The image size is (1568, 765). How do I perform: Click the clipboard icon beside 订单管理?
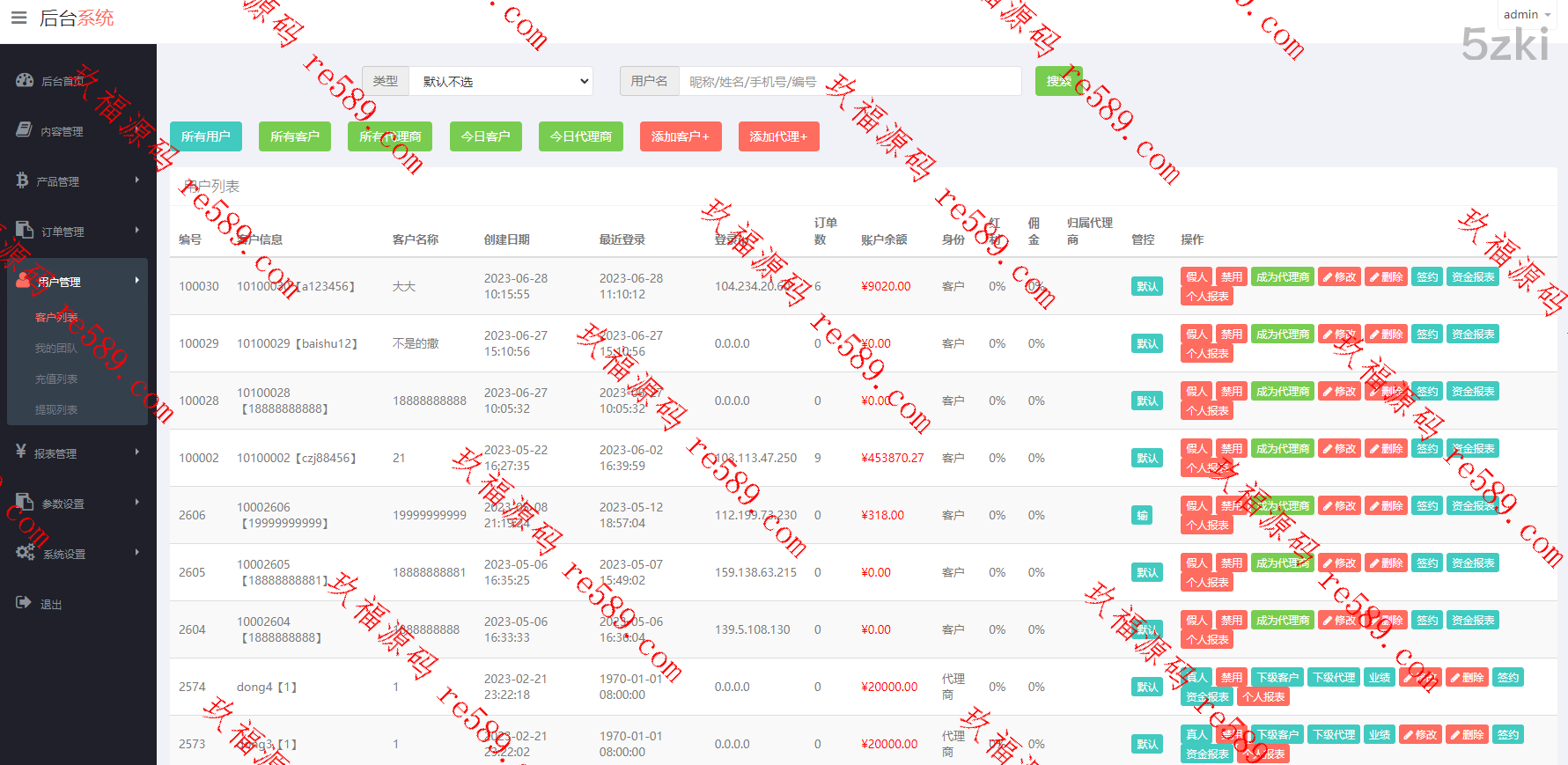pos(25,230)
